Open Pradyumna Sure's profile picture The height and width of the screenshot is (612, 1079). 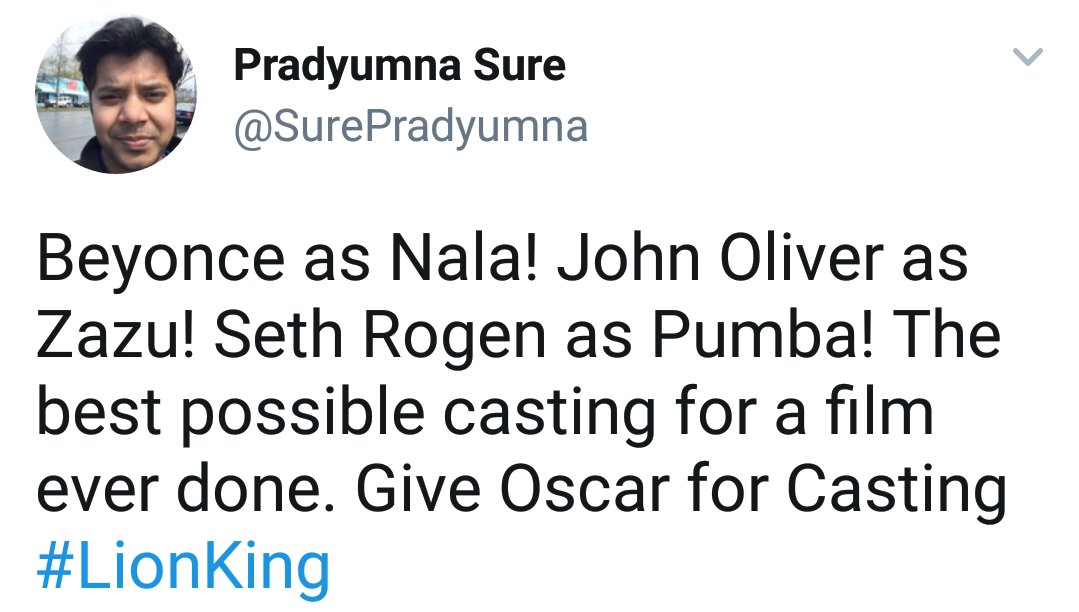point(116,93)
